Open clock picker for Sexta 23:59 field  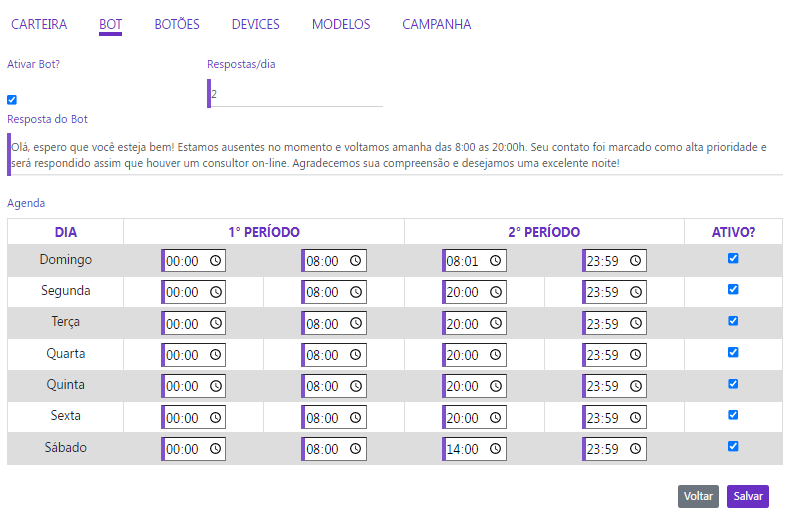pos(636,418)
